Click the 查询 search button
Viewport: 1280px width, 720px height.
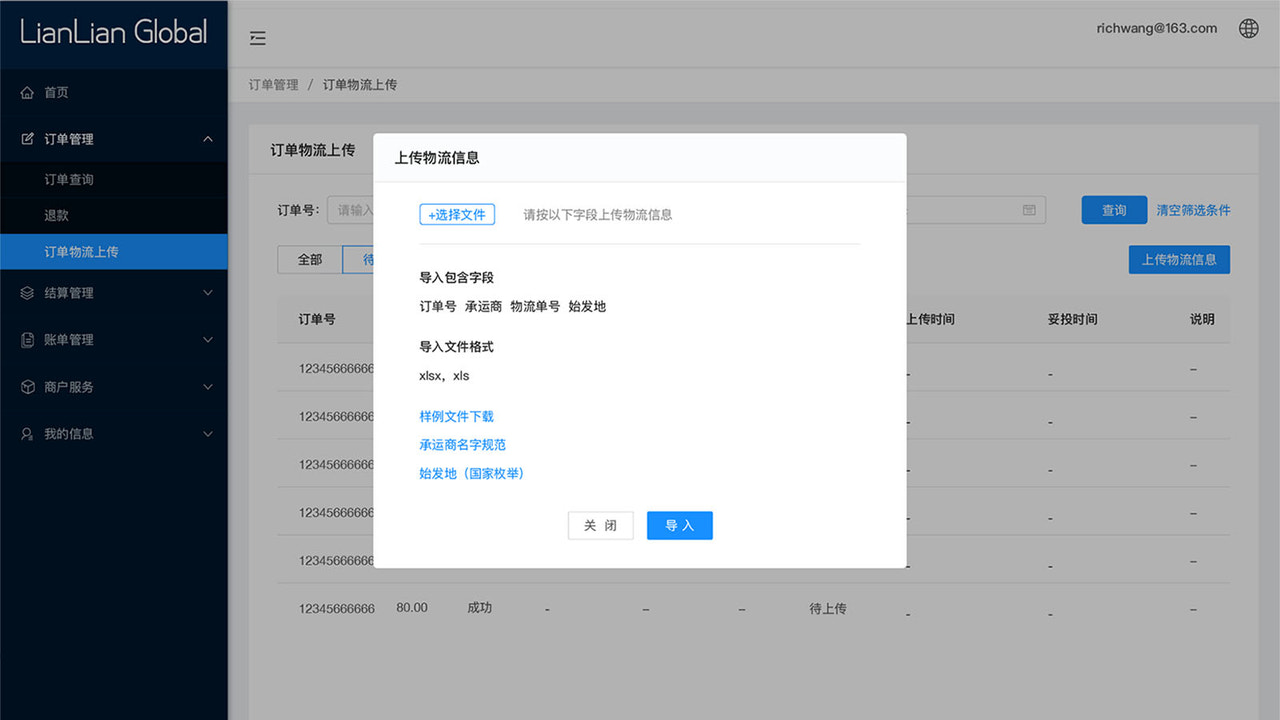(x=1113, y=210)
